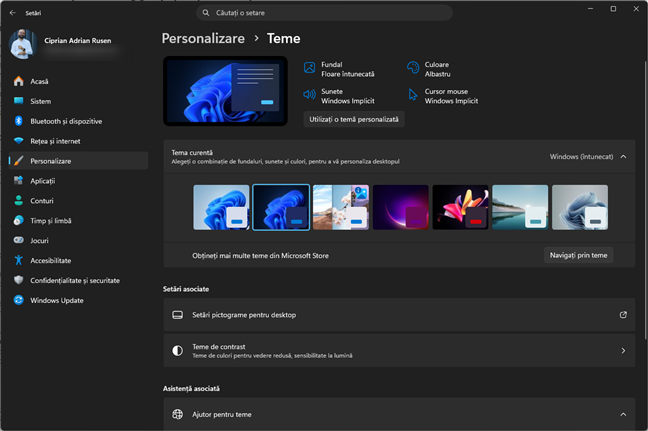This screenshot has height=431, width=648.
Task: Select the gray flow theme
Action: point(580,207)
